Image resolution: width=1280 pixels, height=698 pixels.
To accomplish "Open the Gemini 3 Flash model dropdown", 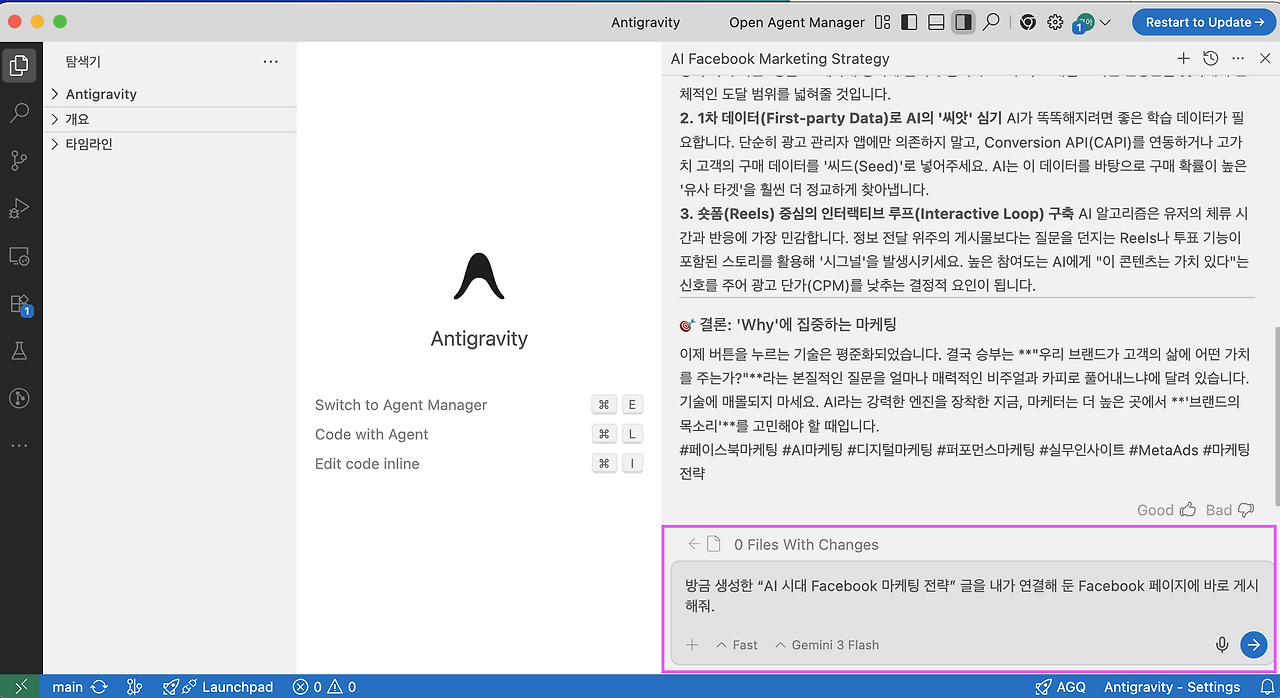I will tap(827, 645).
